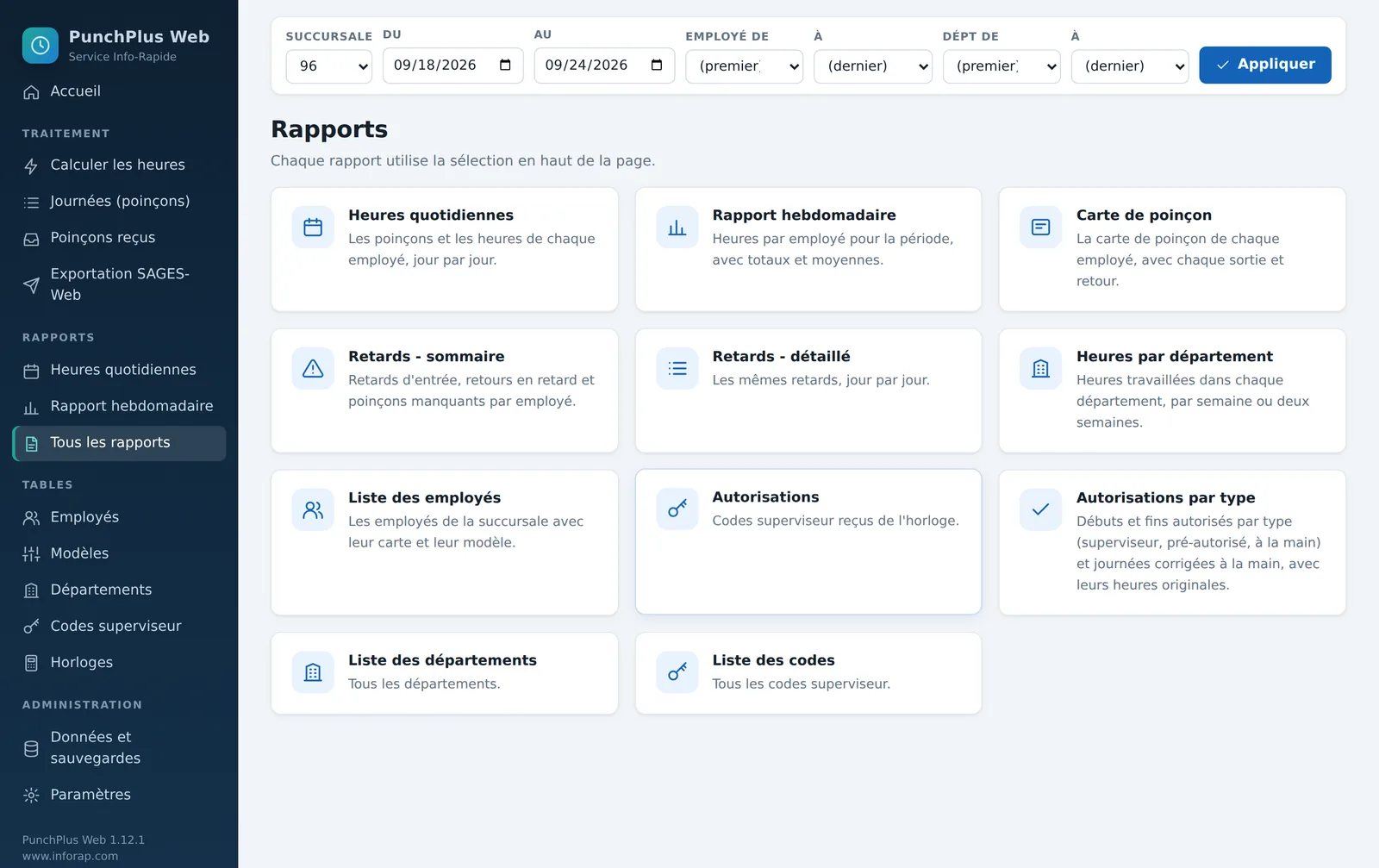Open Codes superviseur in the sidebar
Screen dimensions: 1379x868
pyautogui.click(x=119, y=626)
